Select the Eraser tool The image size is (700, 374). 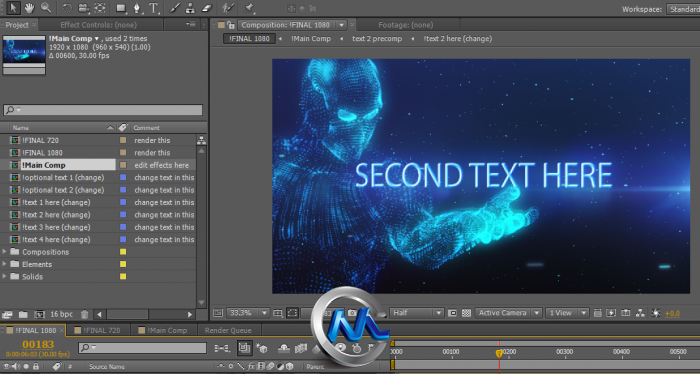(x=206, y=8)
